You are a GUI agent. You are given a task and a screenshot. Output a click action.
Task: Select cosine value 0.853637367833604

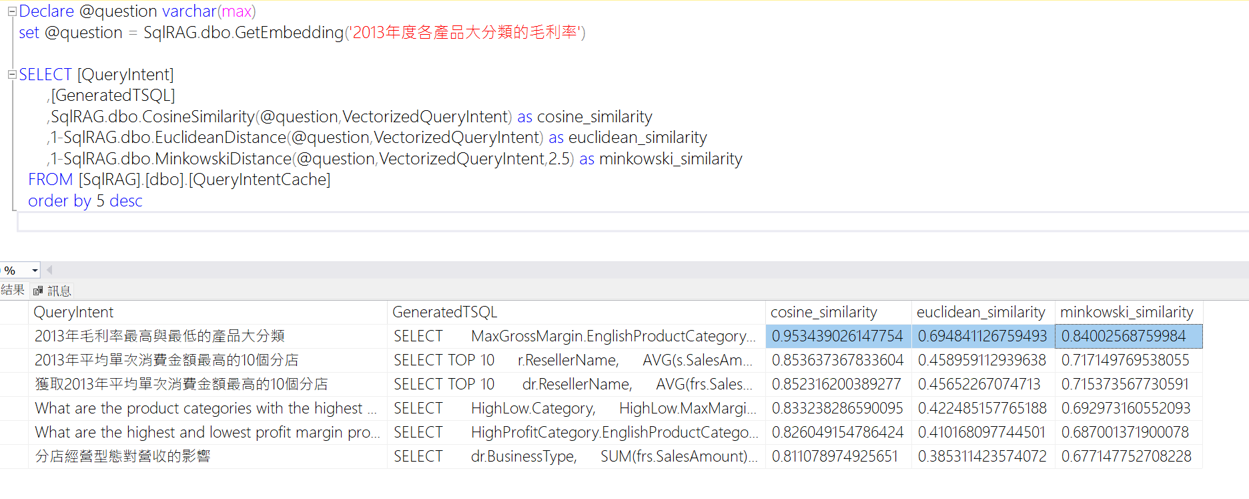839,360
